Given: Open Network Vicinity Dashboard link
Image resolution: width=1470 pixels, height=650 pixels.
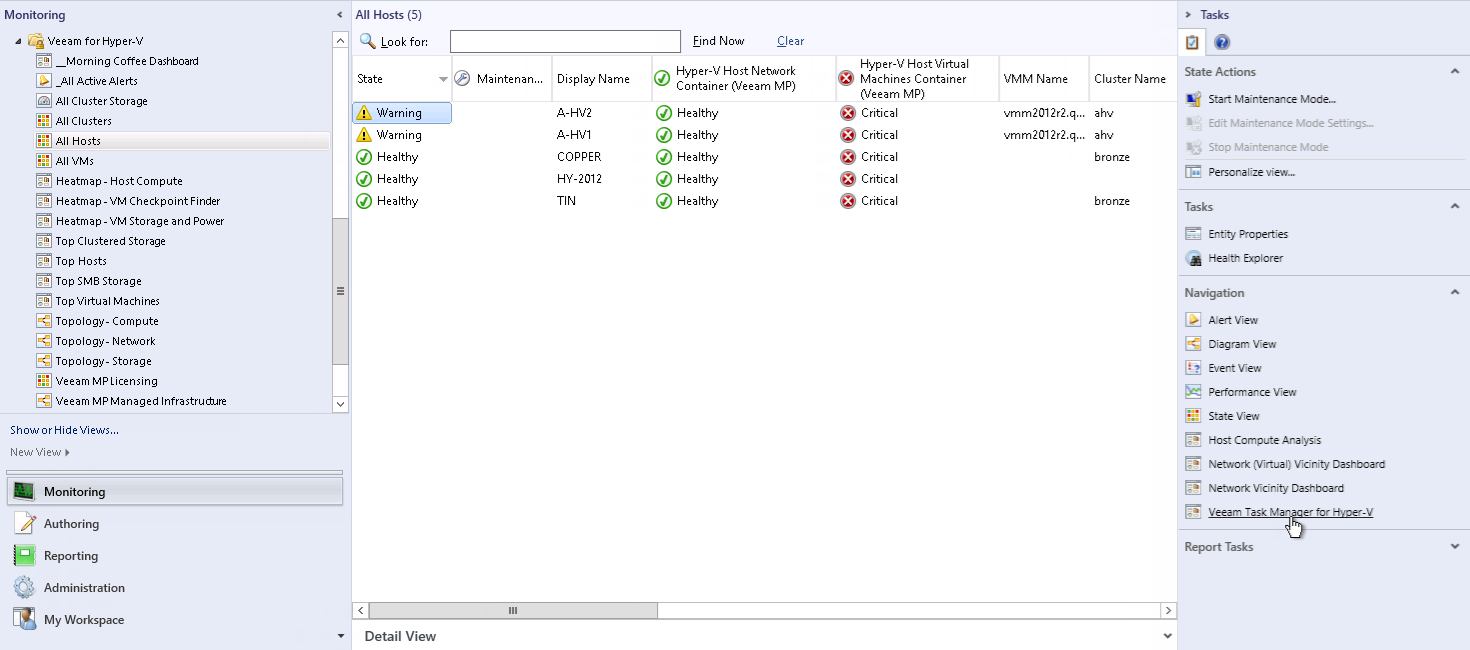Looking at the screenshot, I should tap(1276, 488).
